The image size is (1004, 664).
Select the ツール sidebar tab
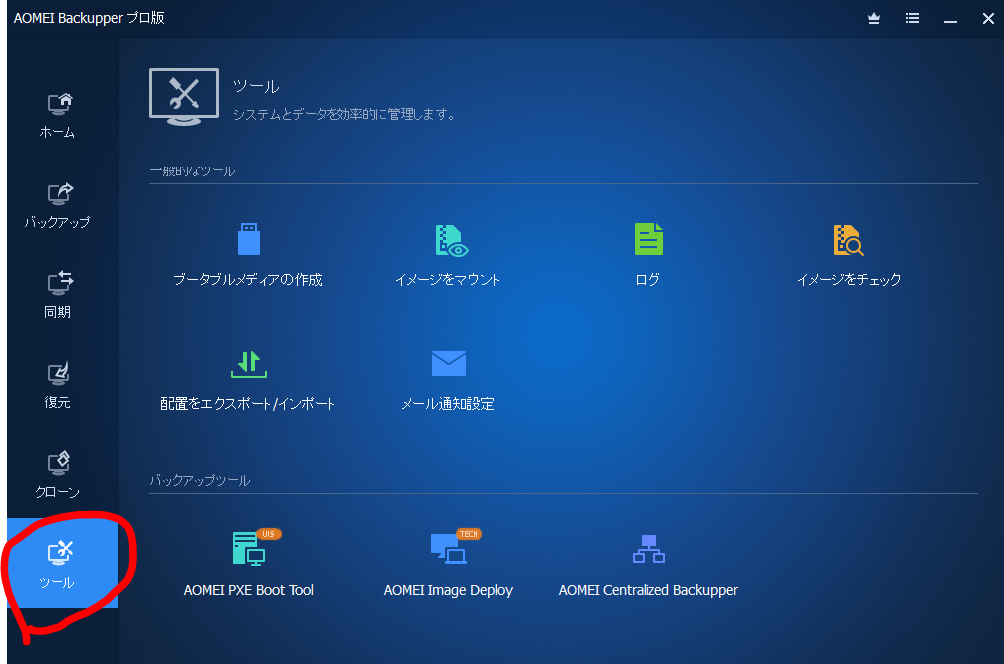(x=62, y=563)
